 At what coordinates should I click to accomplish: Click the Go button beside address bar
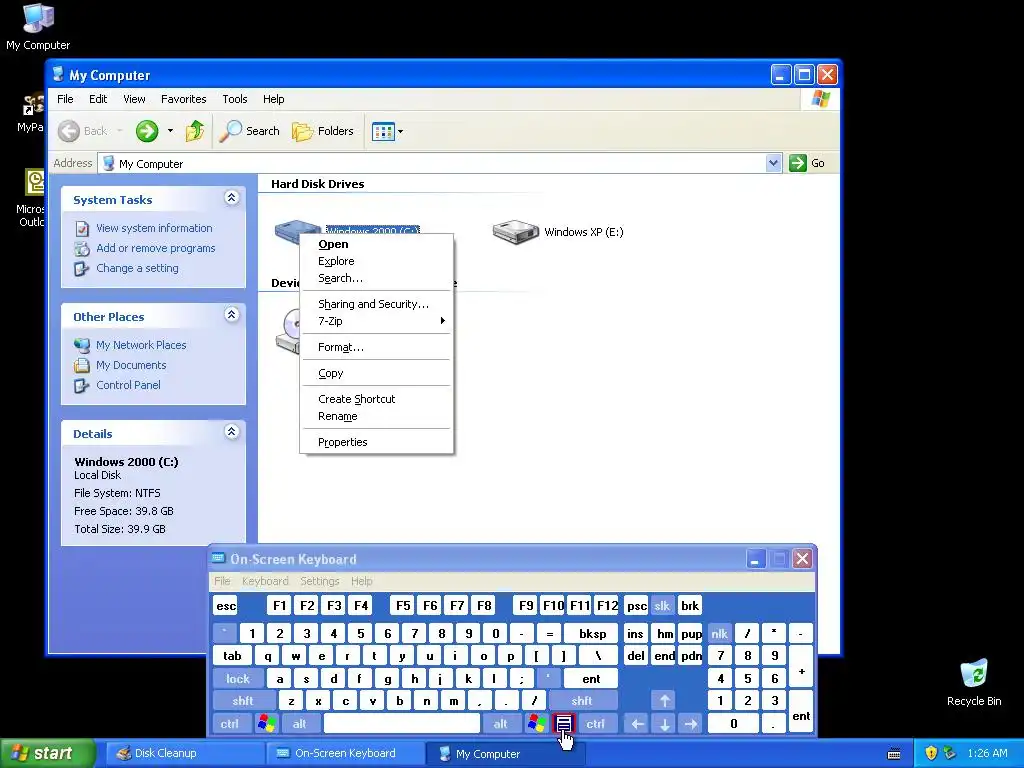(807, 163)
